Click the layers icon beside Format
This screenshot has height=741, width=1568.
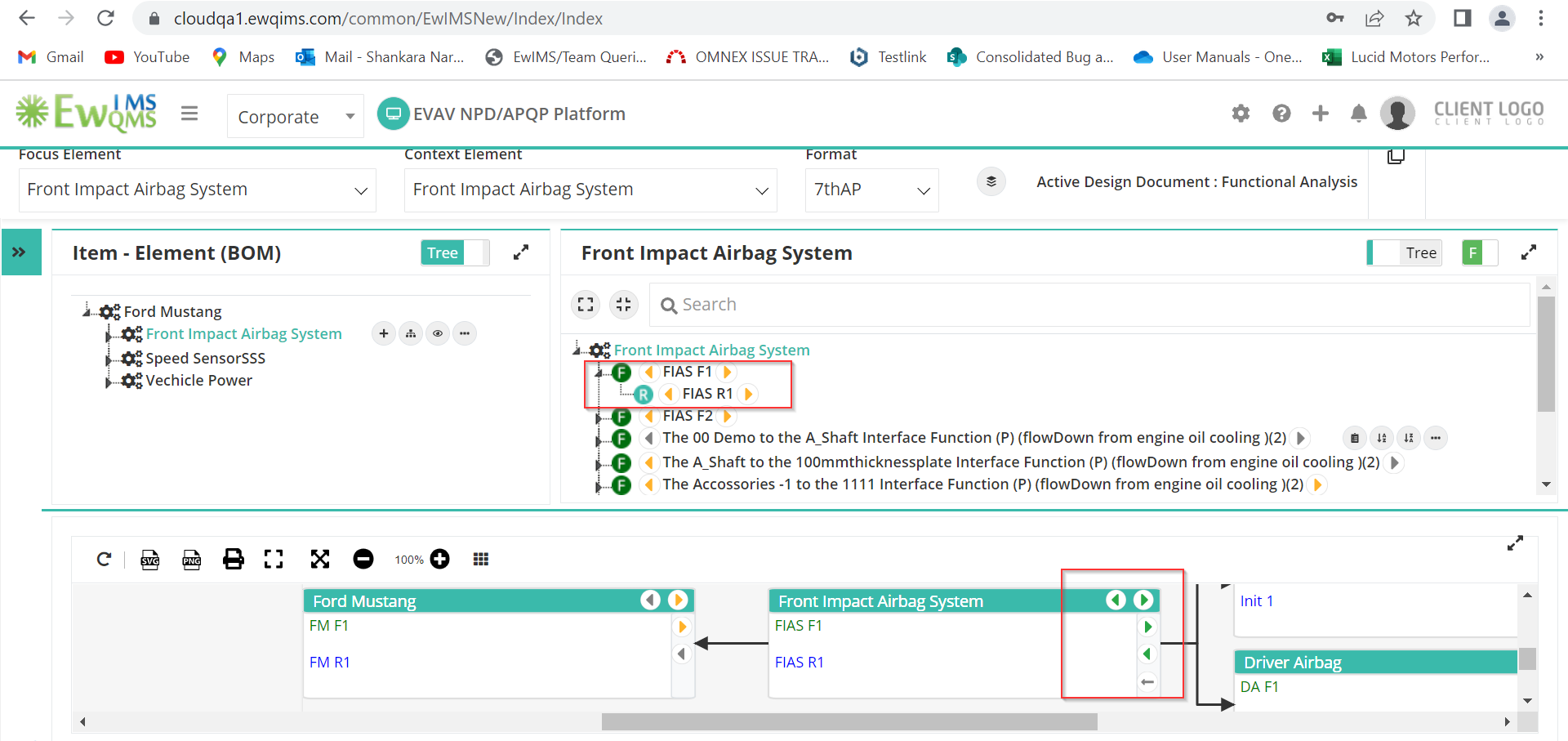(x=991, y=181)
